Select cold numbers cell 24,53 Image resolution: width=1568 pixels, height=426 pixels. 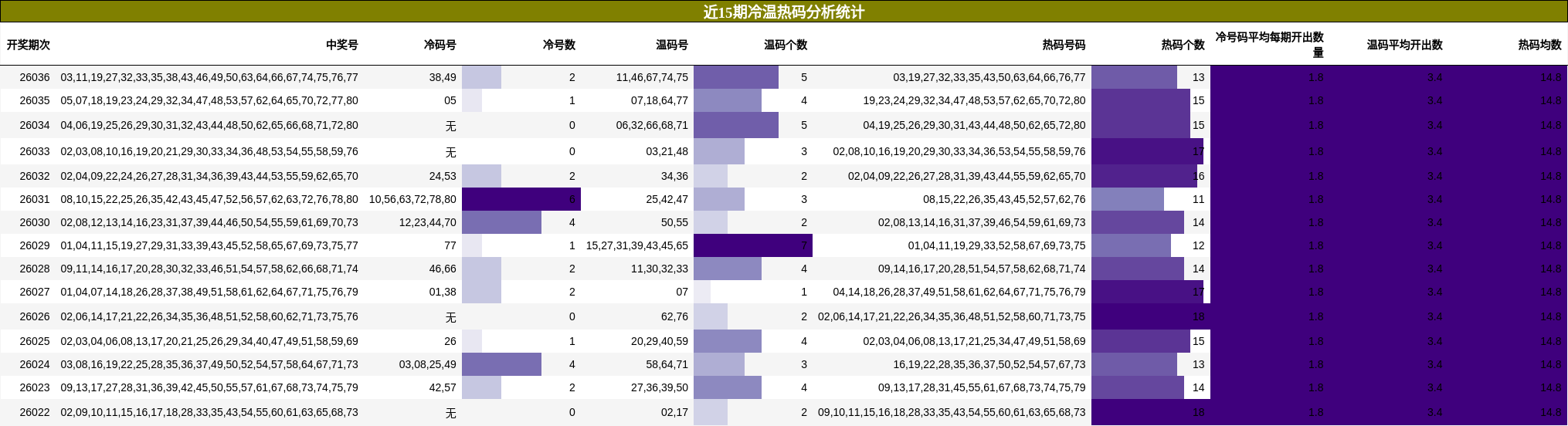[443, 176]
